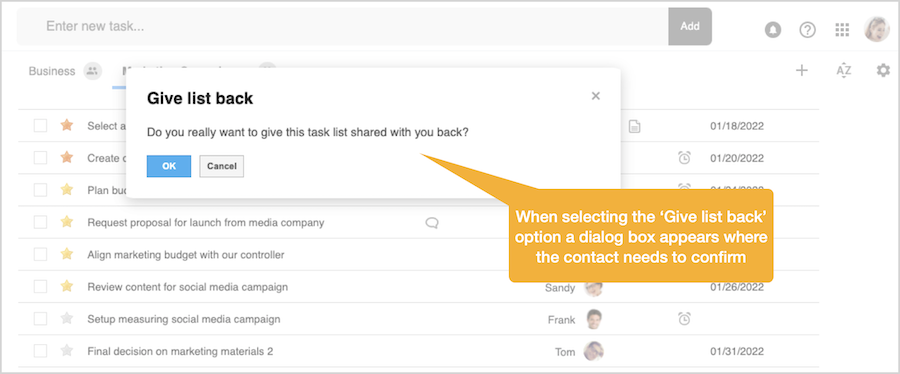This screenshot has height=374, width=900.
Task: Open the apps grid icon
Action: (842, 30)
